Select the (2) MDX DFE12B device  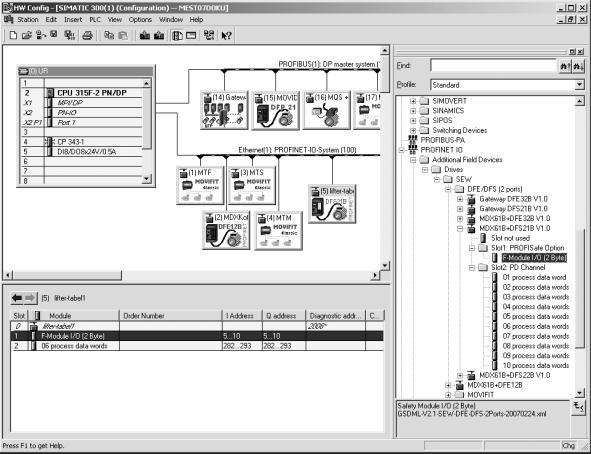pyautogui.click(x=226, y=230)
